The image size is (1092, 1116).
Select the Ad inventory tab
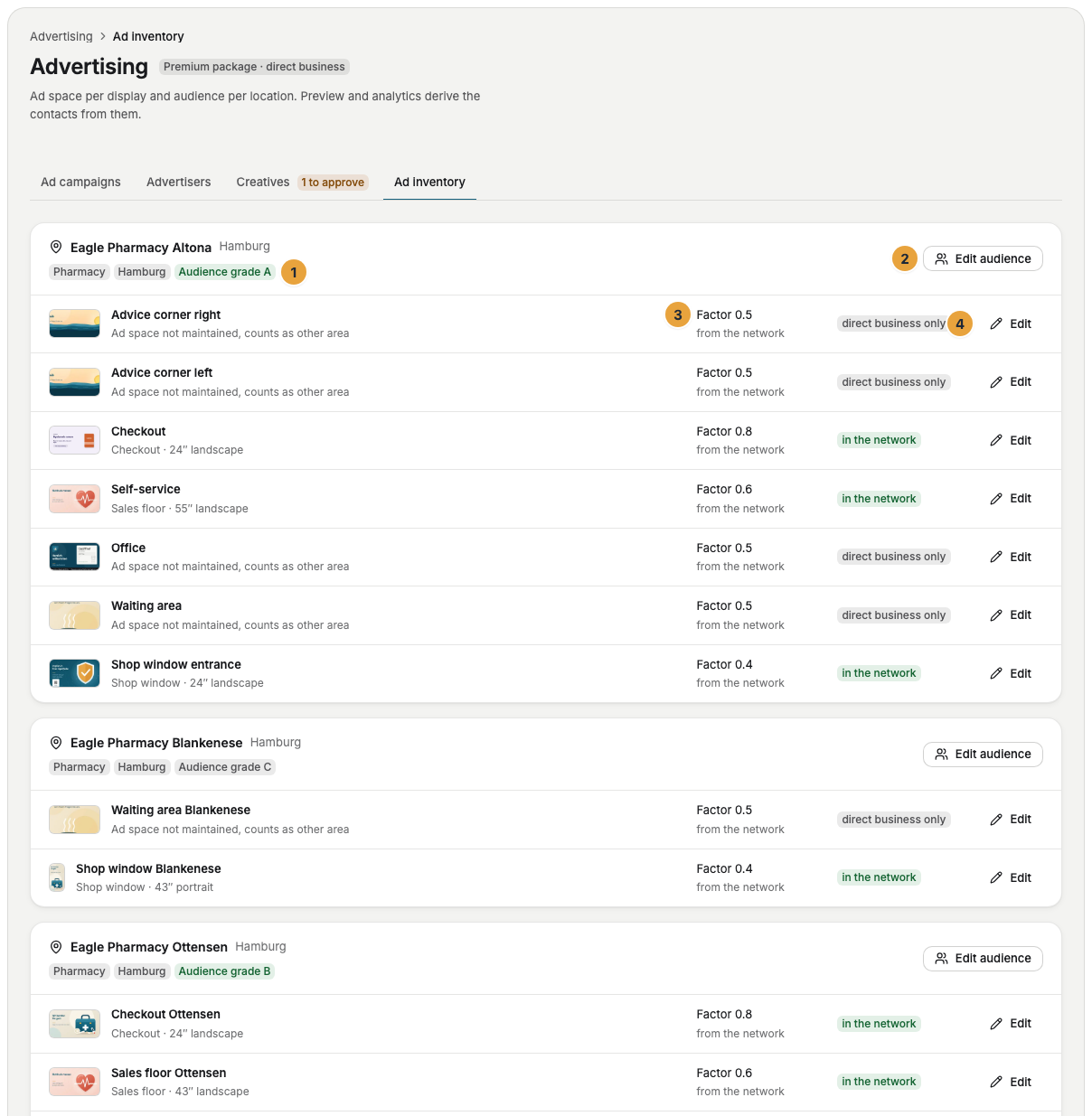point(429,182)
